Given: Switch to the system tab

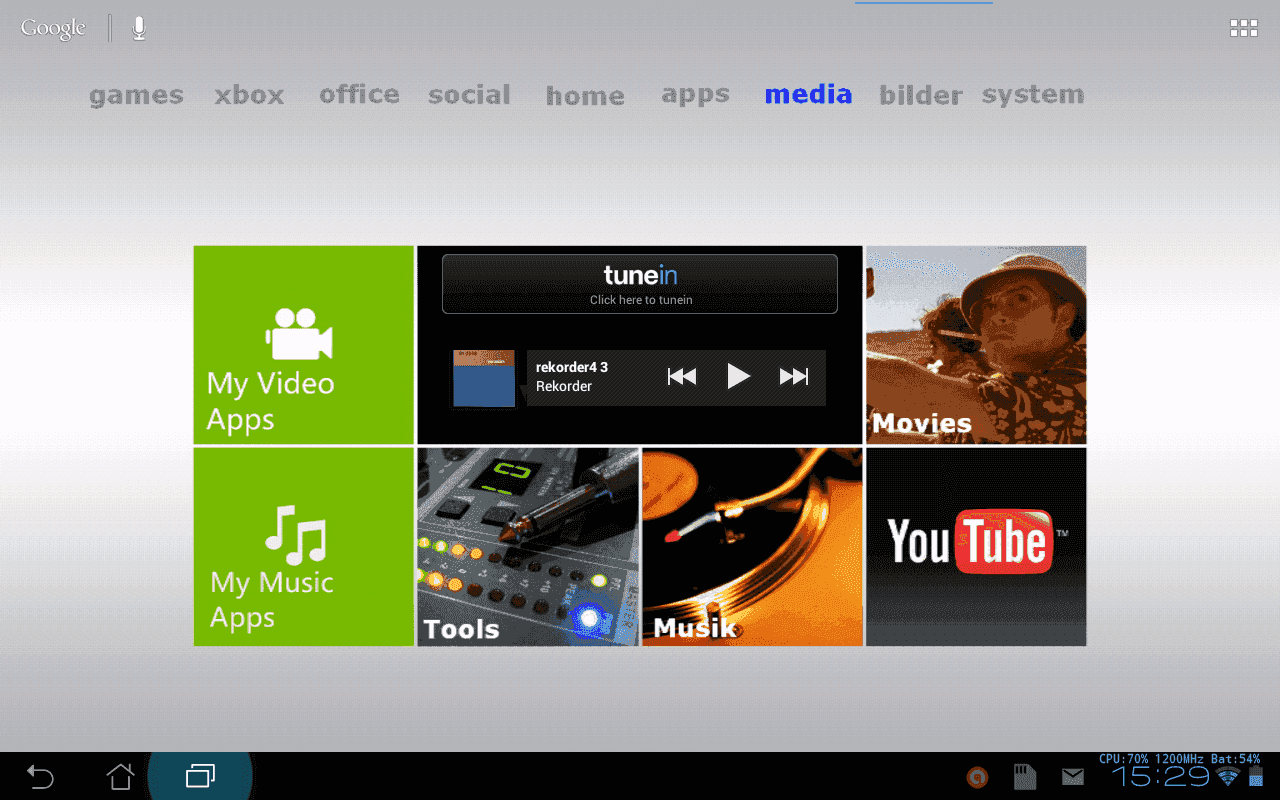Looking at the screenshot, I should coord(1033,96).
